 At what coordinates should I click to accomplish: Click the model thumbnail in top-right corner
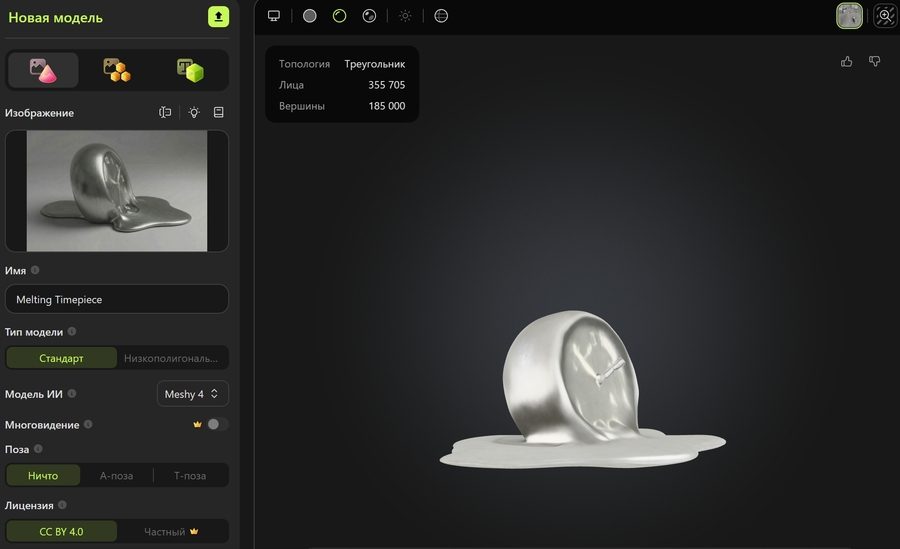point(849,16)
